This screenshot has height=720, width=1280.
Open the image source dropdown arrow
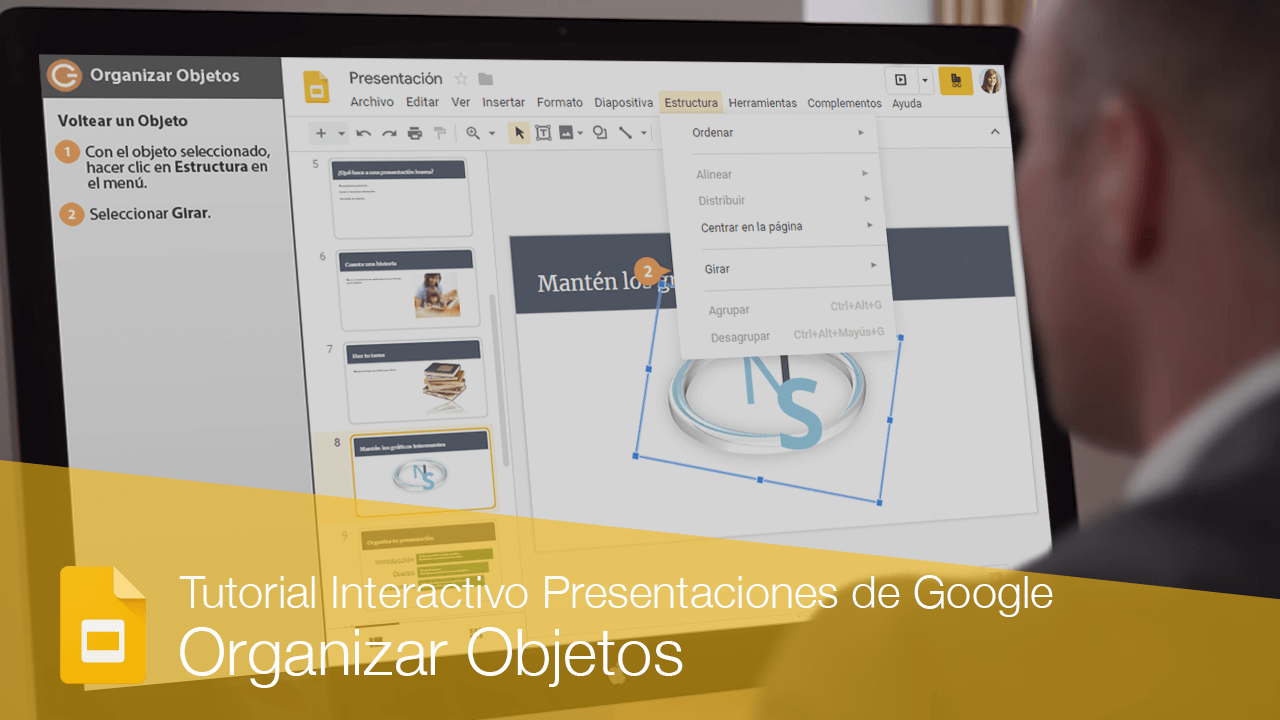click(580, 132)
